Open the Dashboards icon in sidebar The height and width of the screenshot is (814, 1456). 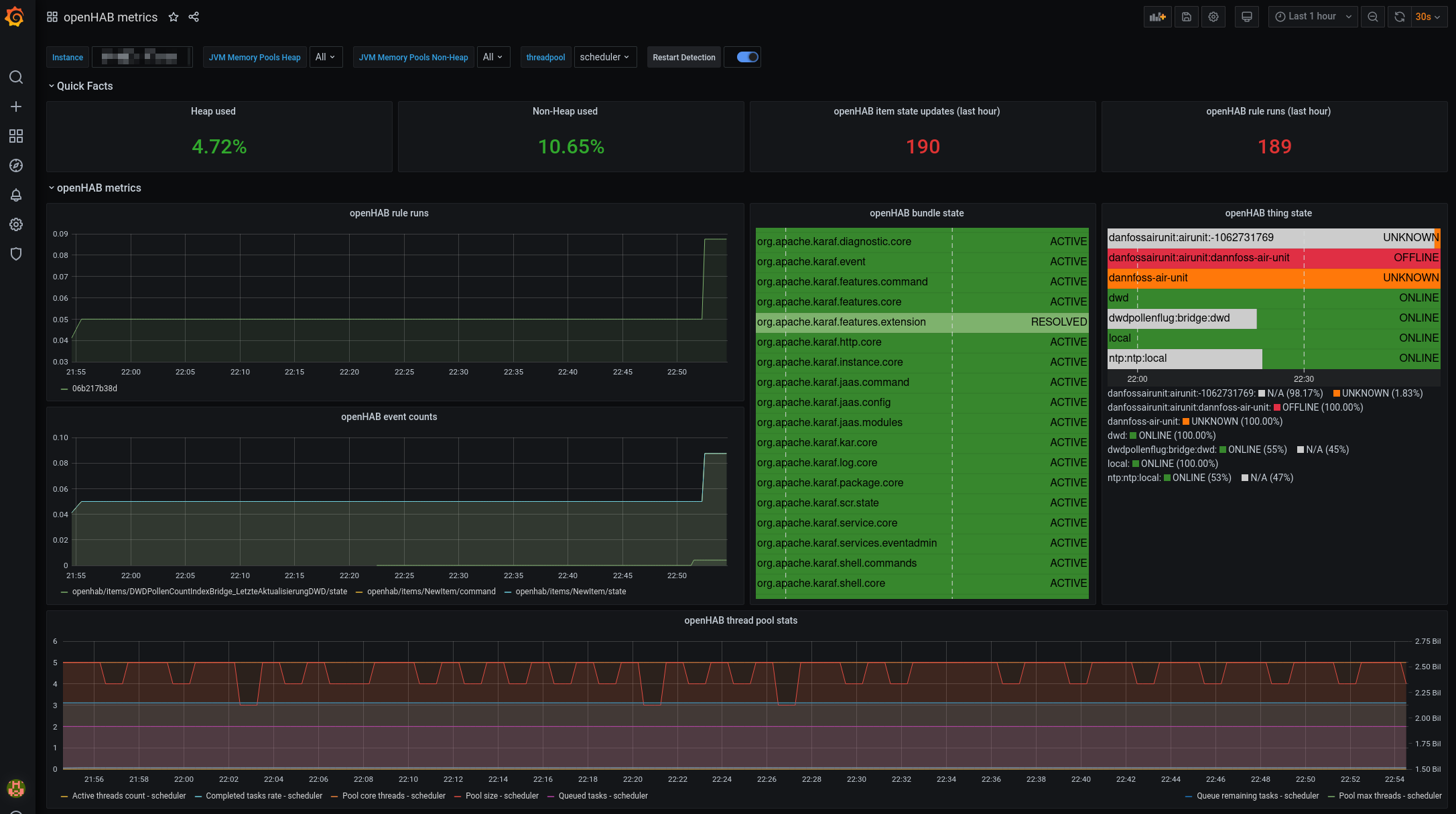point(16,136)
